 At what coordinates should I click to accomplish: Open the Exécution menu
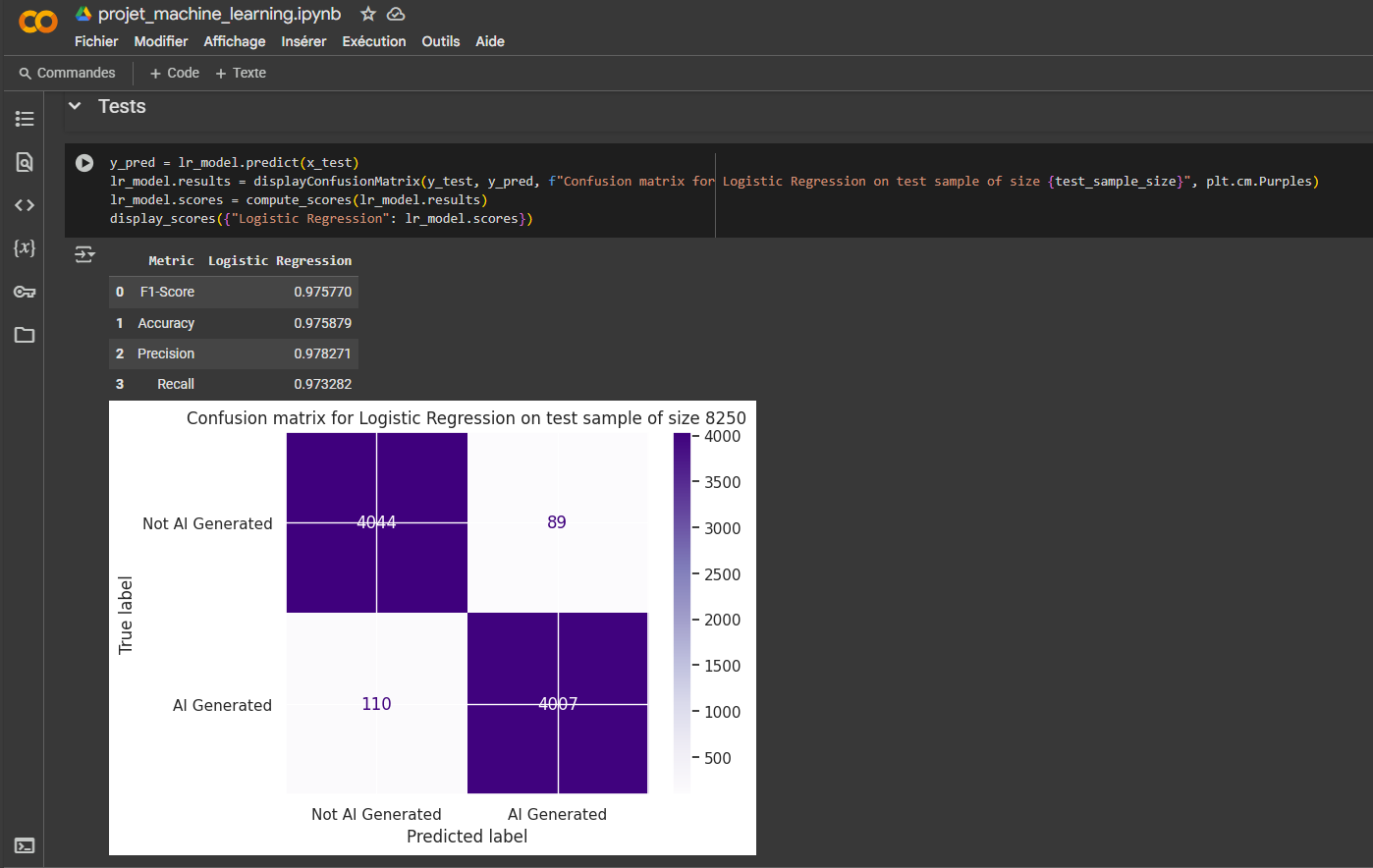(x=373, y=41)
